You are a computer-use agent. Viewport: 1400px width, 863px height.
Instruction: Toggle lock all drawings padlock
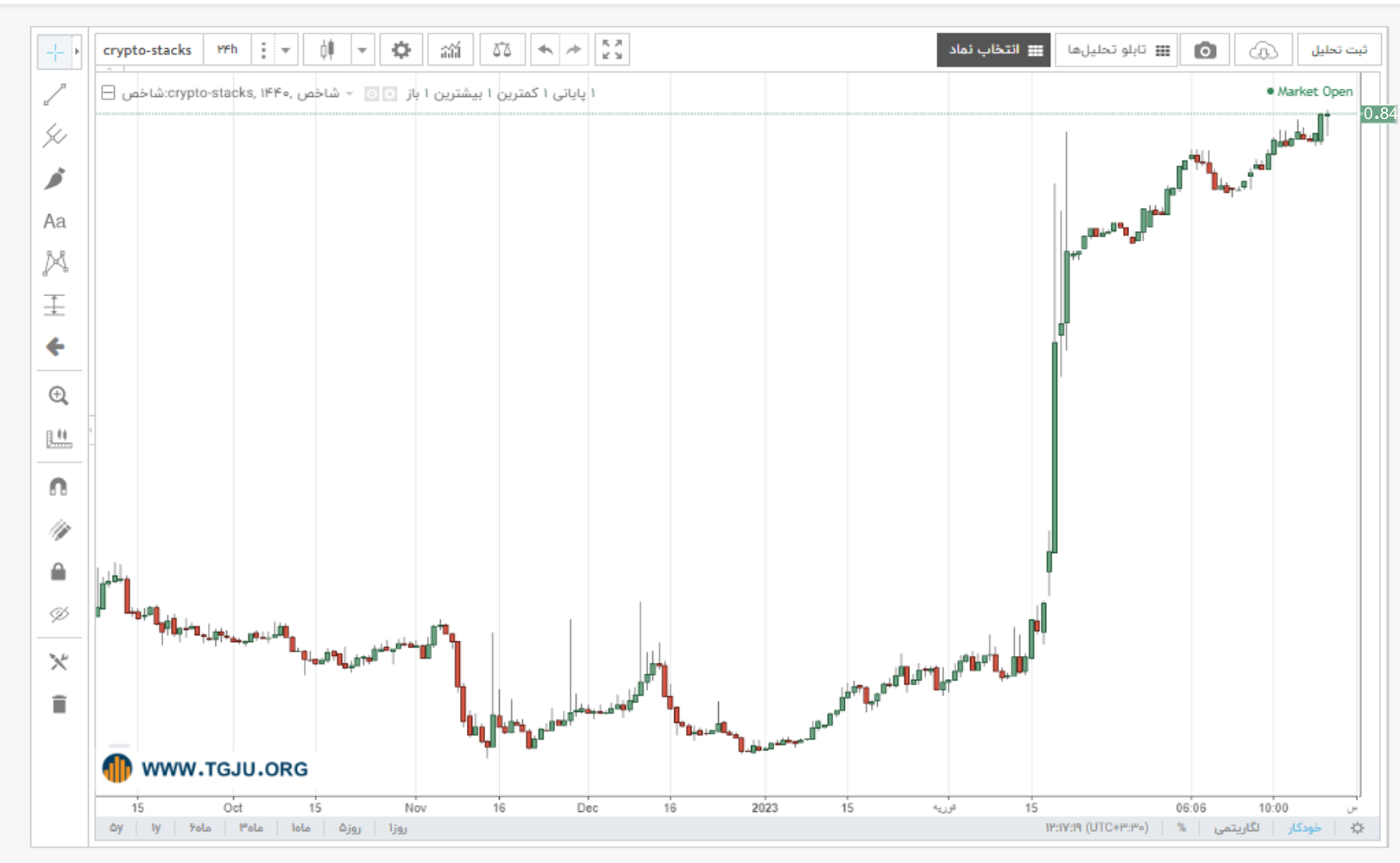[x=58, y=571]
